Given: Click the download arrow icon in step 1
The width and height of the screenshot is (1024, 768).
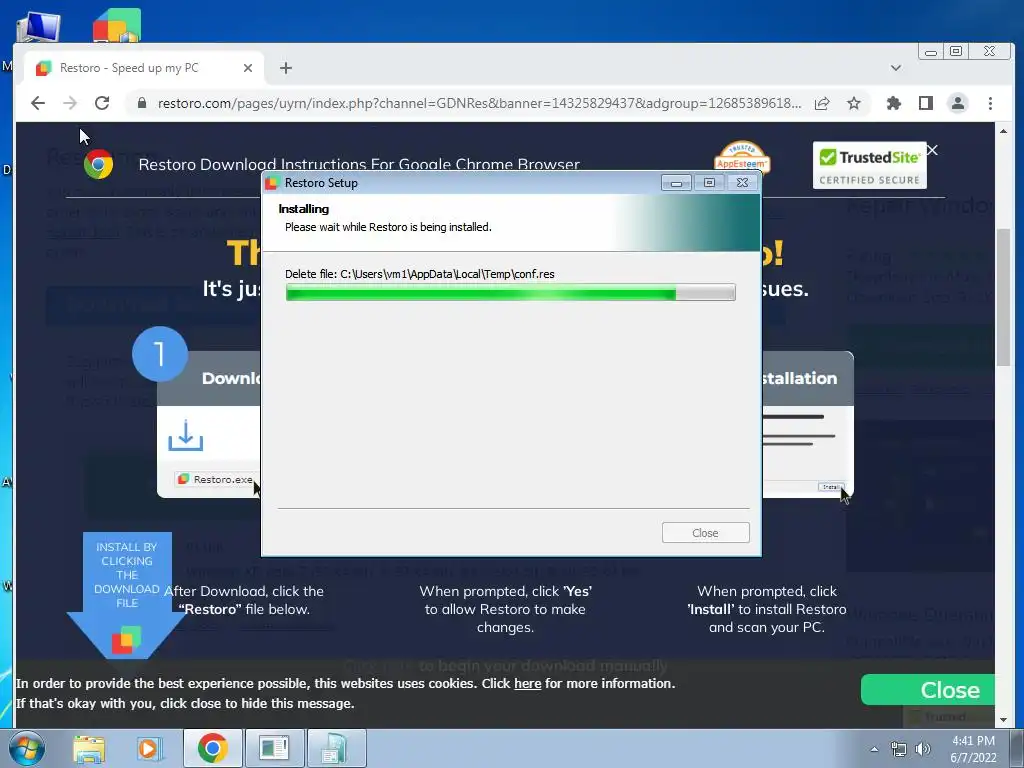Looking at the screenshot, I should pos(185,436).
